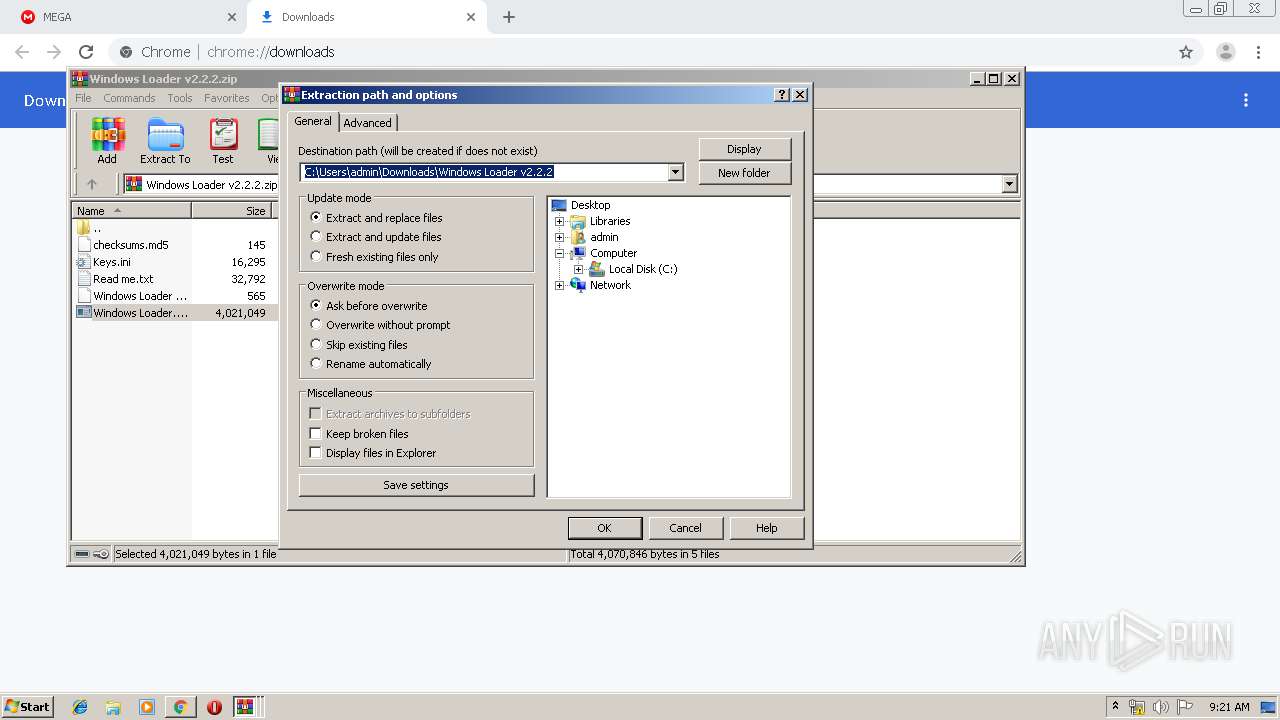Open the destination path dropdown arrow
Viewport: 1280px width, 720px height.
coord(675,172)
